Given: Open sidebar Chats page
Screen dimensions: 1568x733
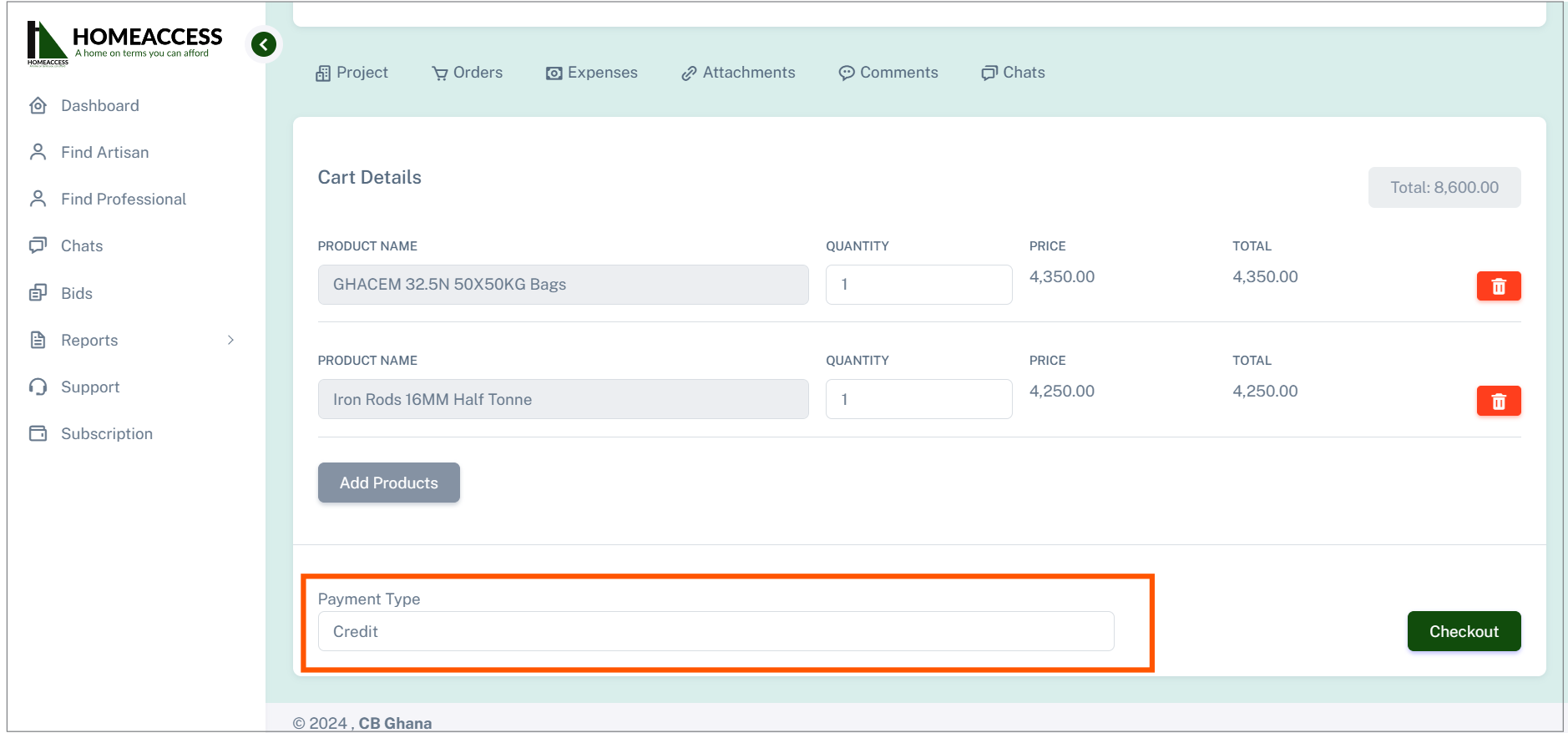Looking at the screenshot, I should (82, 245).
